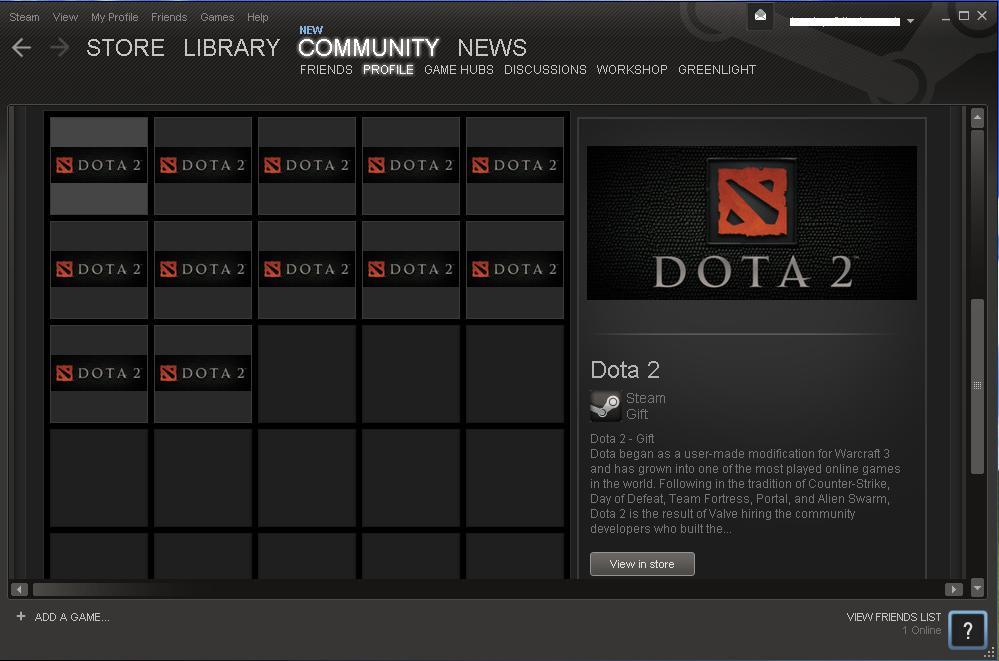Screen dimensions: 999x661
Task: Click the plus icon beside ADD A GAME
Action: pyautogui.click(x=21, y=616)
